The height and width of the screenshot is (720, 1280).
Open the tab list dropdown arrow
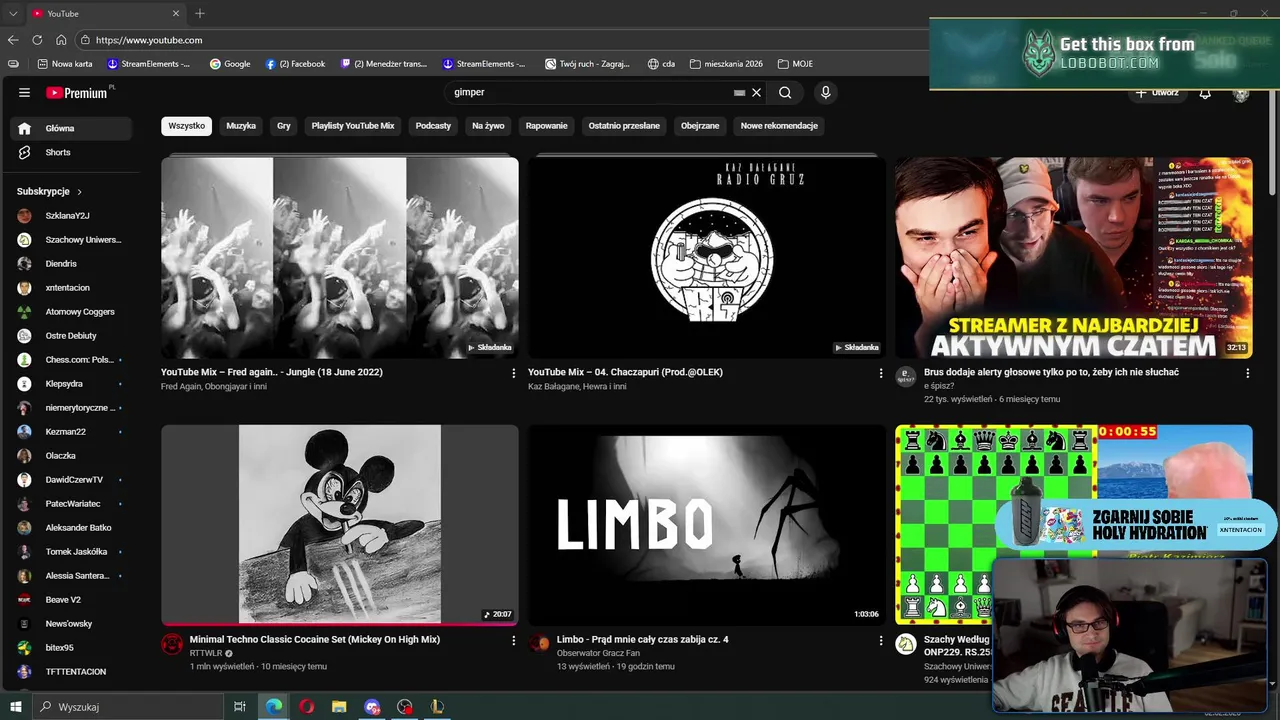(x=13, y=13)
